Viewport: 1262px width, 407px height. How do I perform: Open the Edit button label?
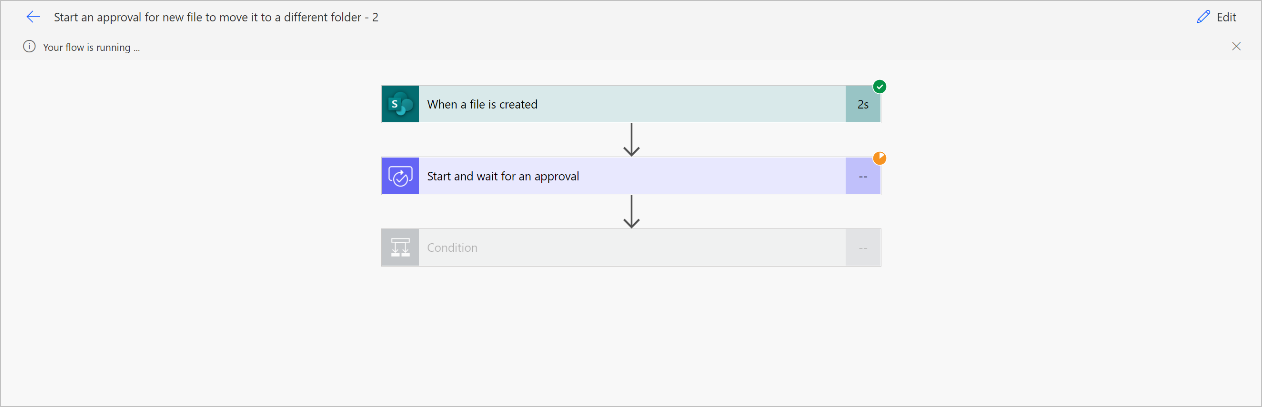pyautogui.click(x=1226, y=17)
